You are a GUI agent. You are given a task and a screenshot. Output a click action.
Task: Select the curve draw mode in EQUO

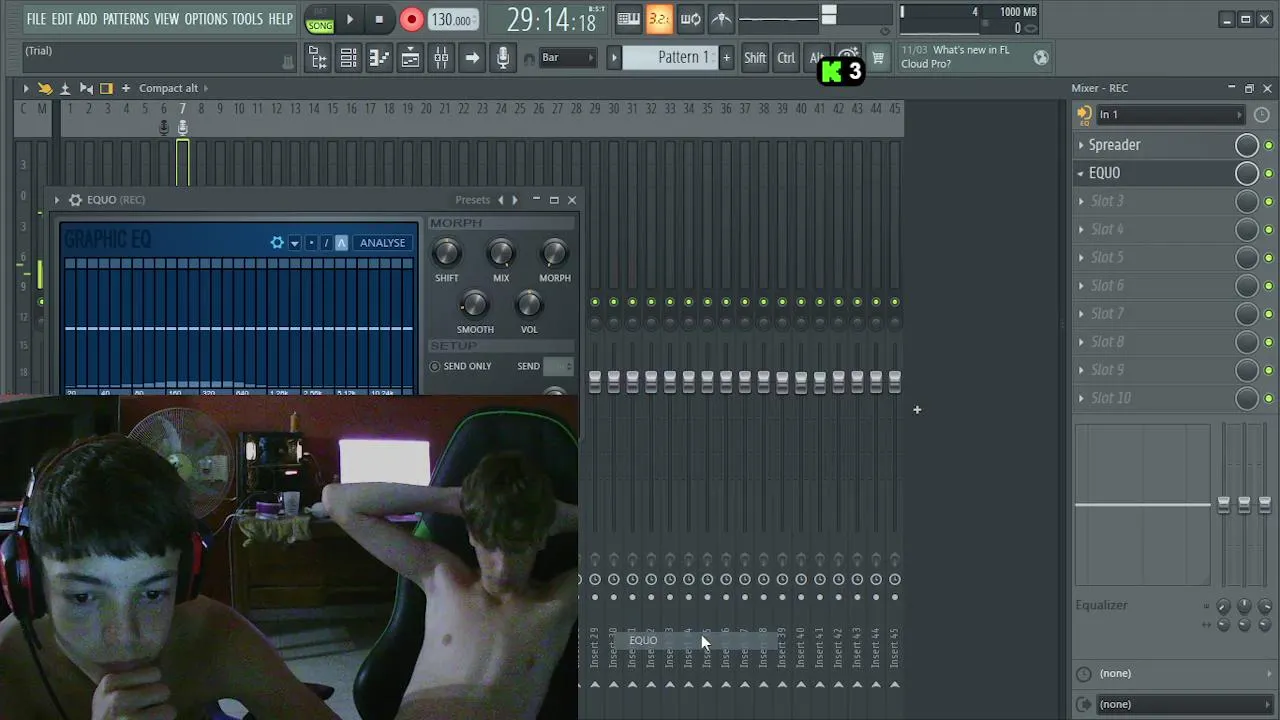point(341,243)
